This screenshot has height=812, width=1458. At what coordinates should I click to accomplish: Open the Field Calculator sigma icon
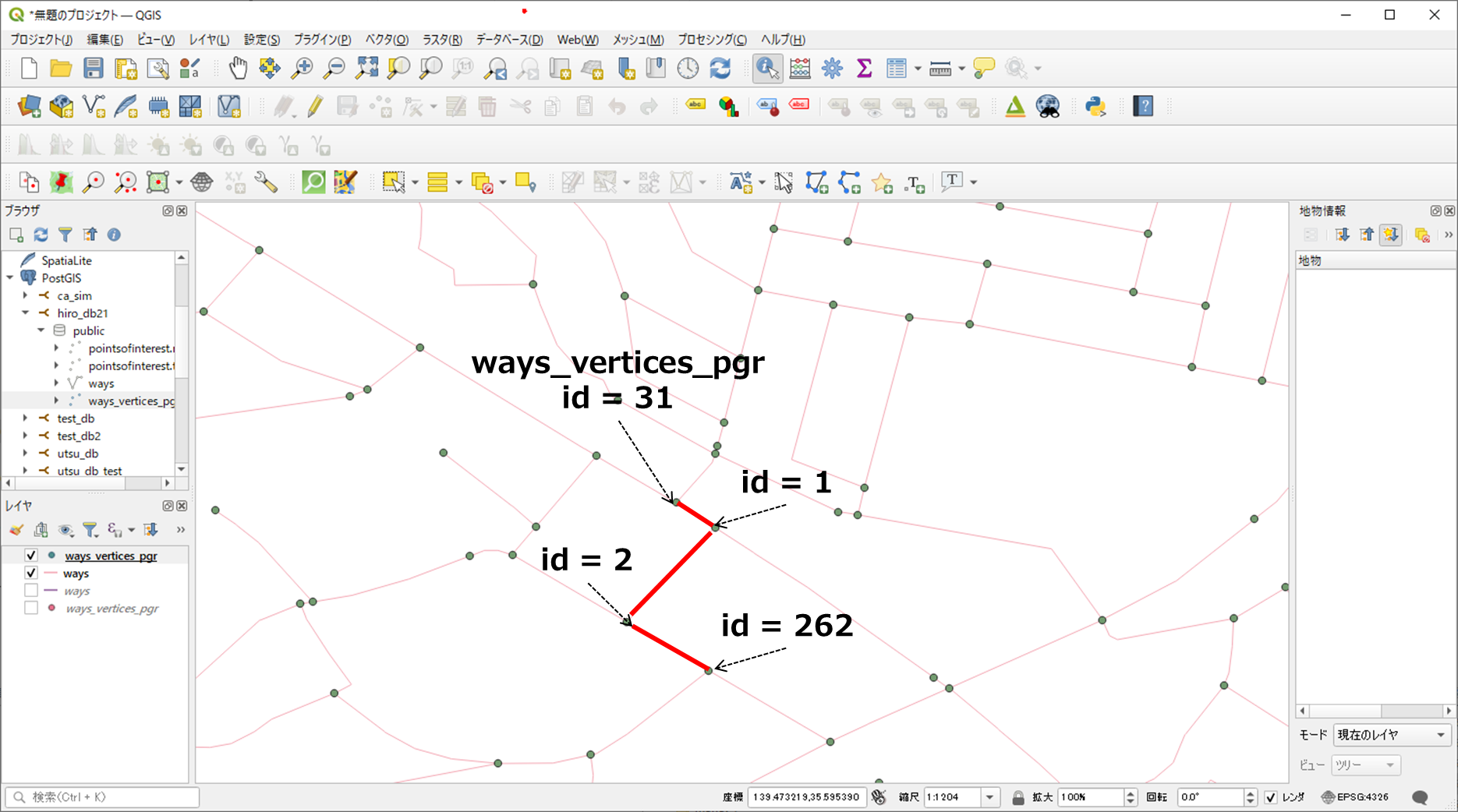tap(864, 69)
